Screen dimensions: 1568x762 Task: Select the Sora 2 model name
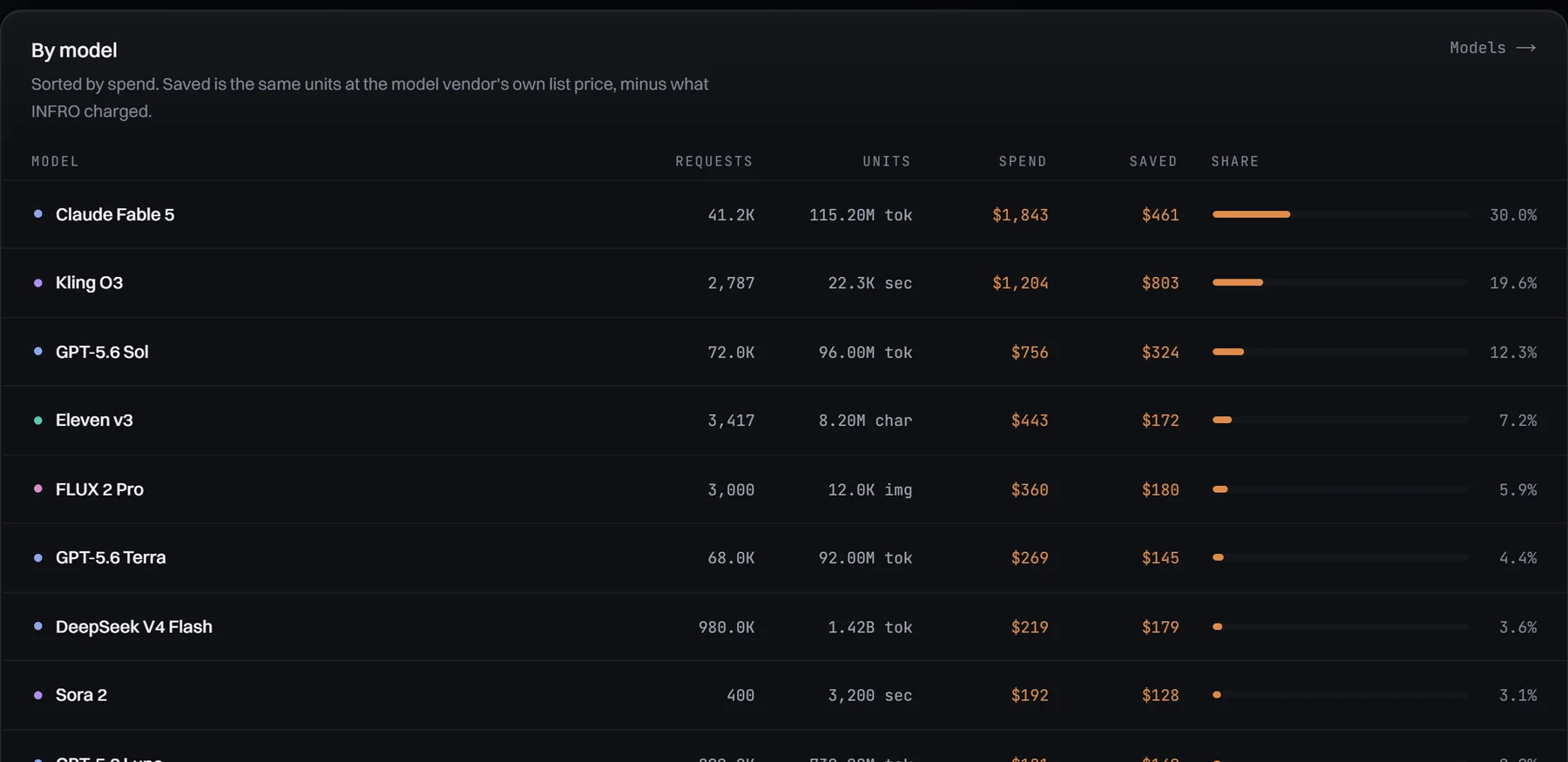point(81,695)
